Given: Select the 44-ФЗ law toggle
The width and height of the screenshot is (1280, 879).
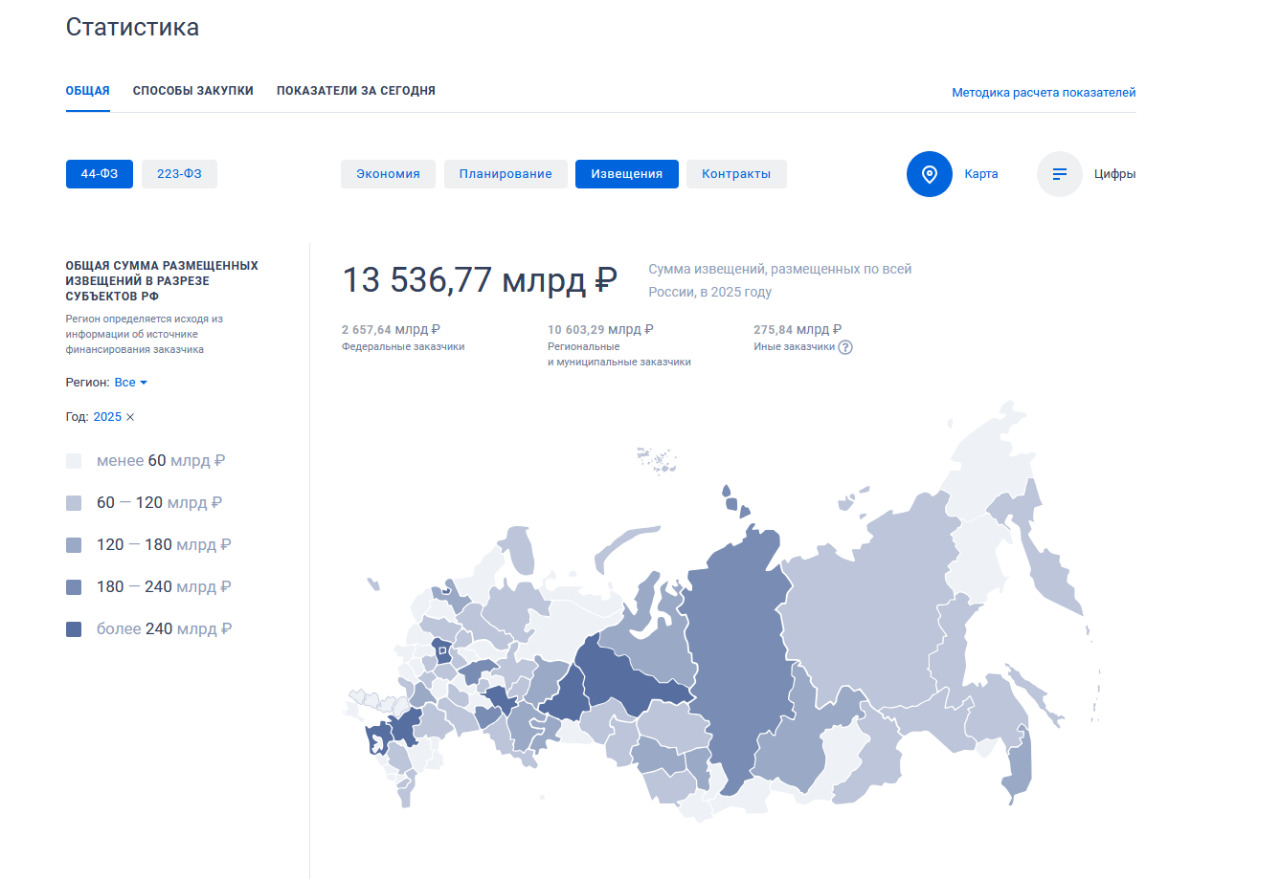Looking at the screenshot, I should pyautogui.click(x=99, y=174).
